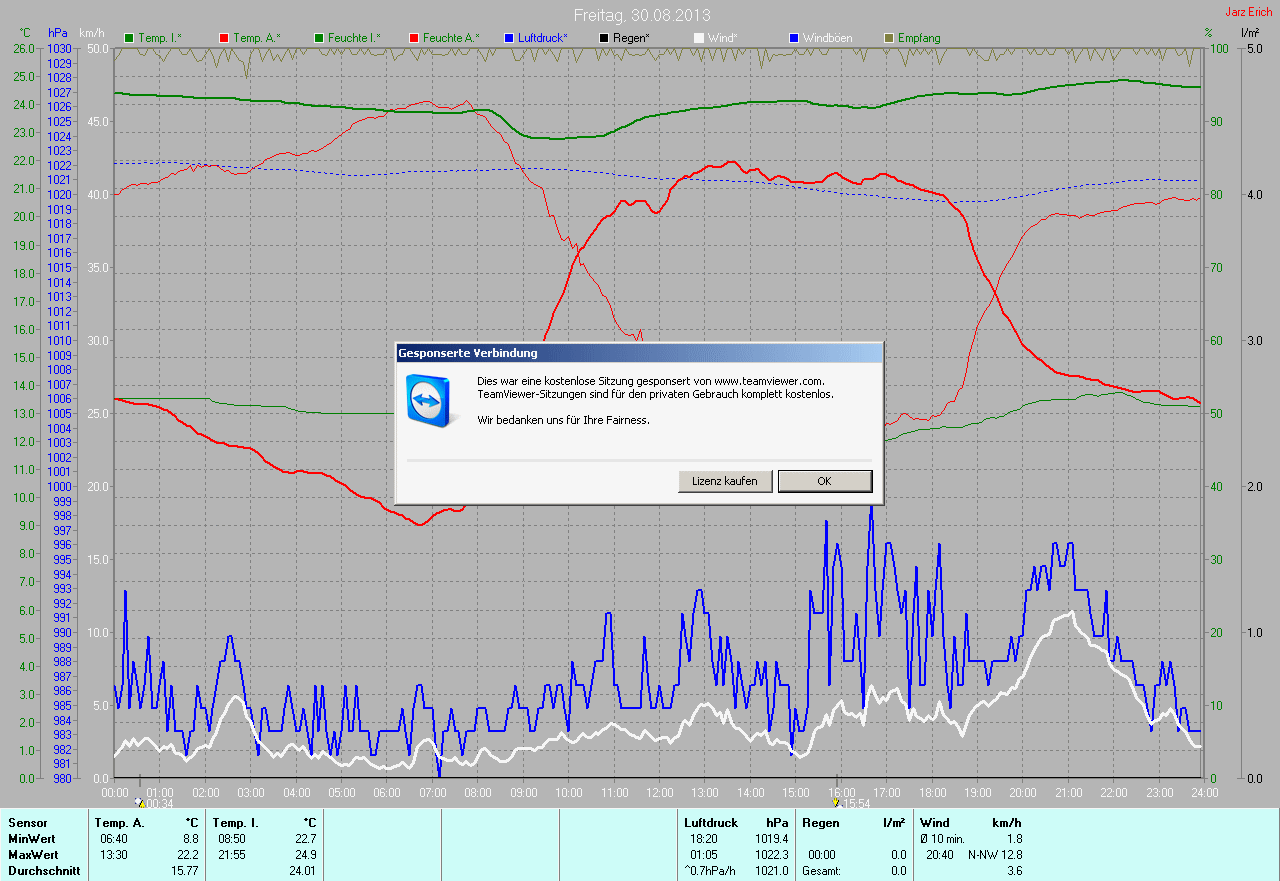Click the red Temp. A. legend square

[224, 38]
